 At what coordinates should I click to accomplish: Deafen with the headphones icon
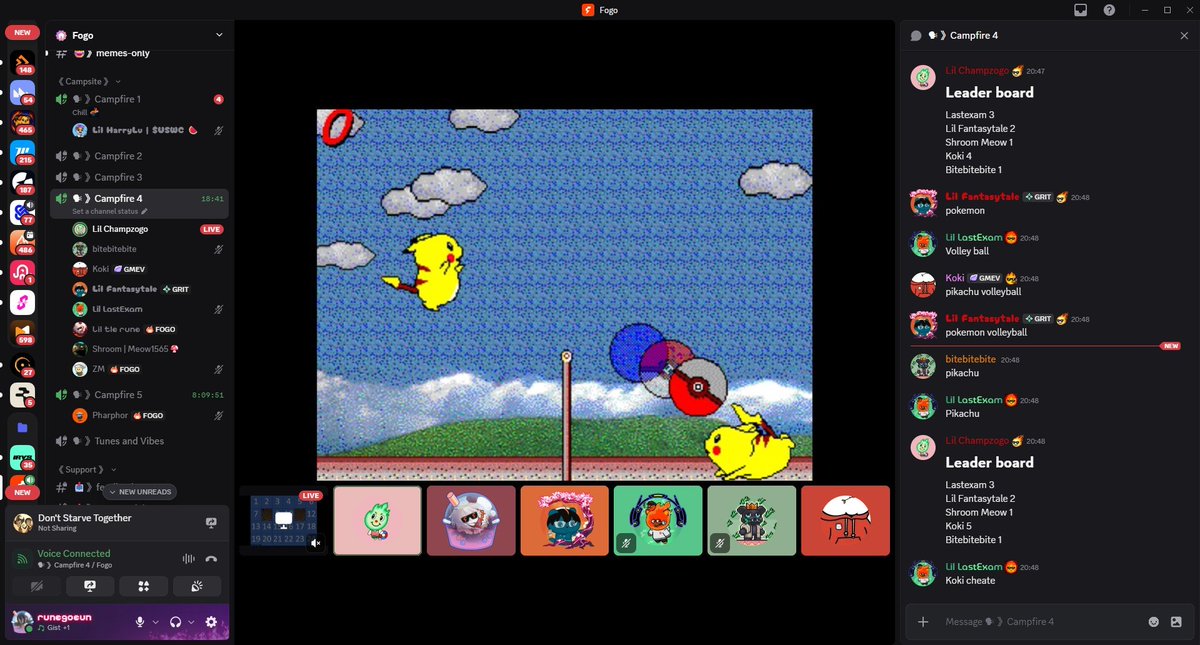(x=176, y=622)
